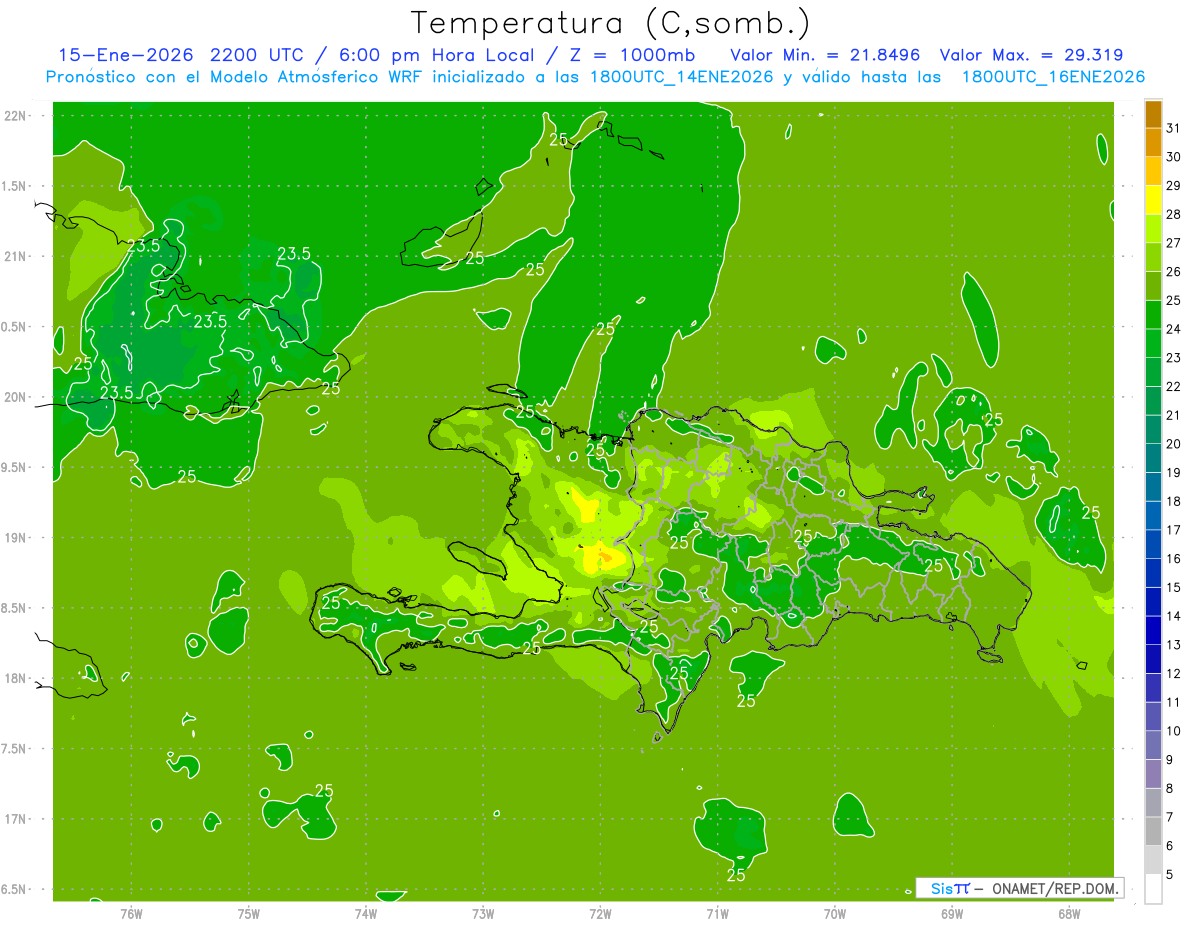
Task: Click "6:00 pm Hora Local" text
Action: pyautogui.click(x=436, y=55)
